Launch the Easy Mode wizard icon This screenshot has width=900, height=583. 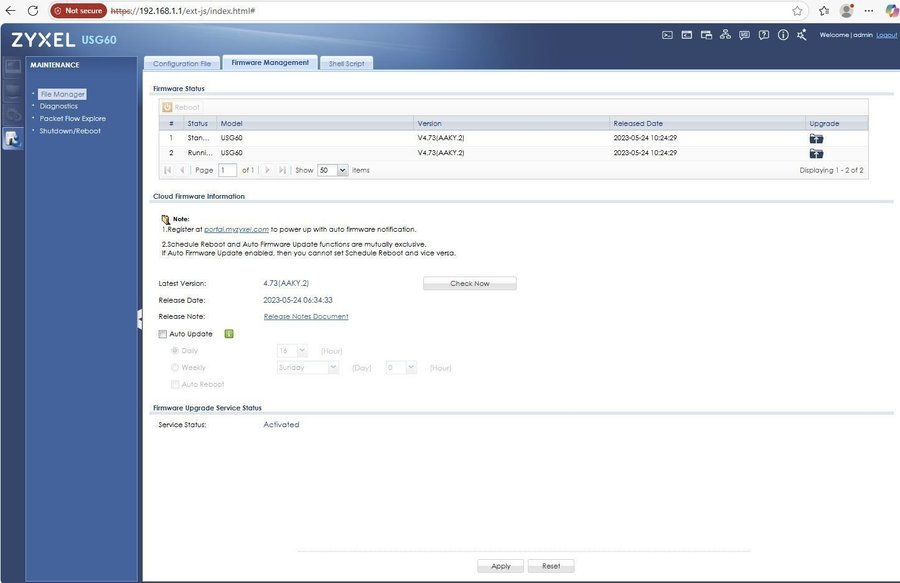coord(802,35)
